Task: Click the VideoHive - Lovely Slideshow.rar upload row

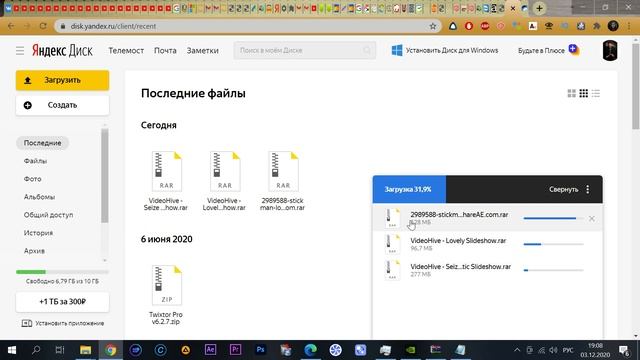Action: click(x=487, y=244)
